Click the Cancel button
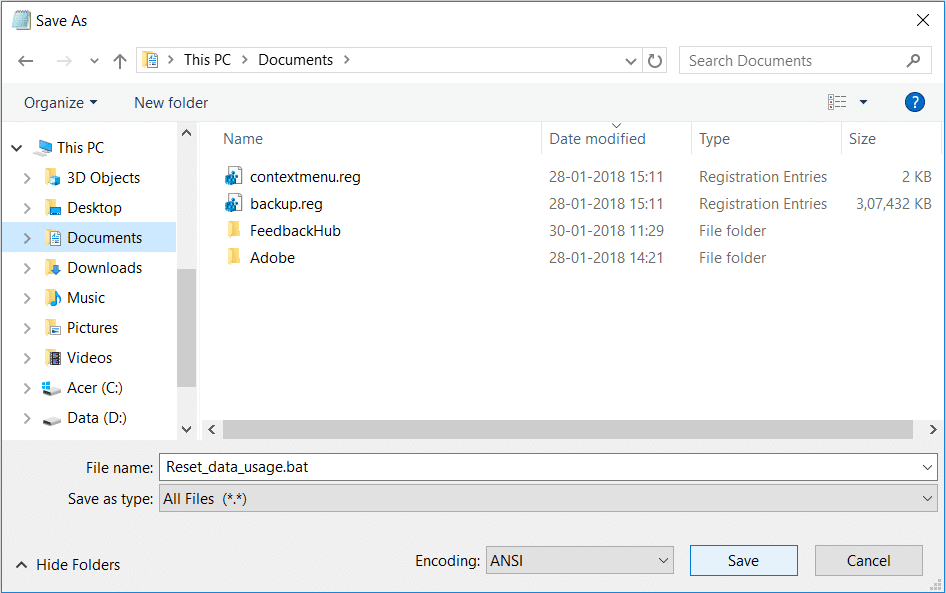Viewport: 946px width, 593px height. 868,560
